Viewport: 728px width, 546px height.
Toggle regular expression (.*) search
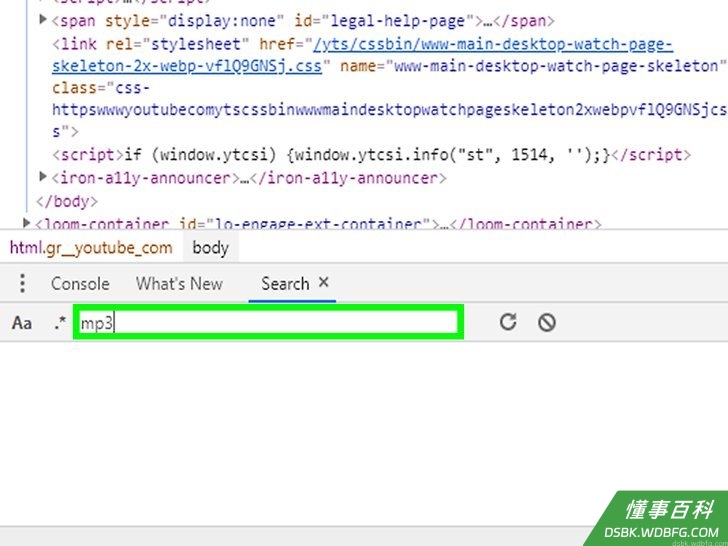pyautogui.click(x=59, y=322)
